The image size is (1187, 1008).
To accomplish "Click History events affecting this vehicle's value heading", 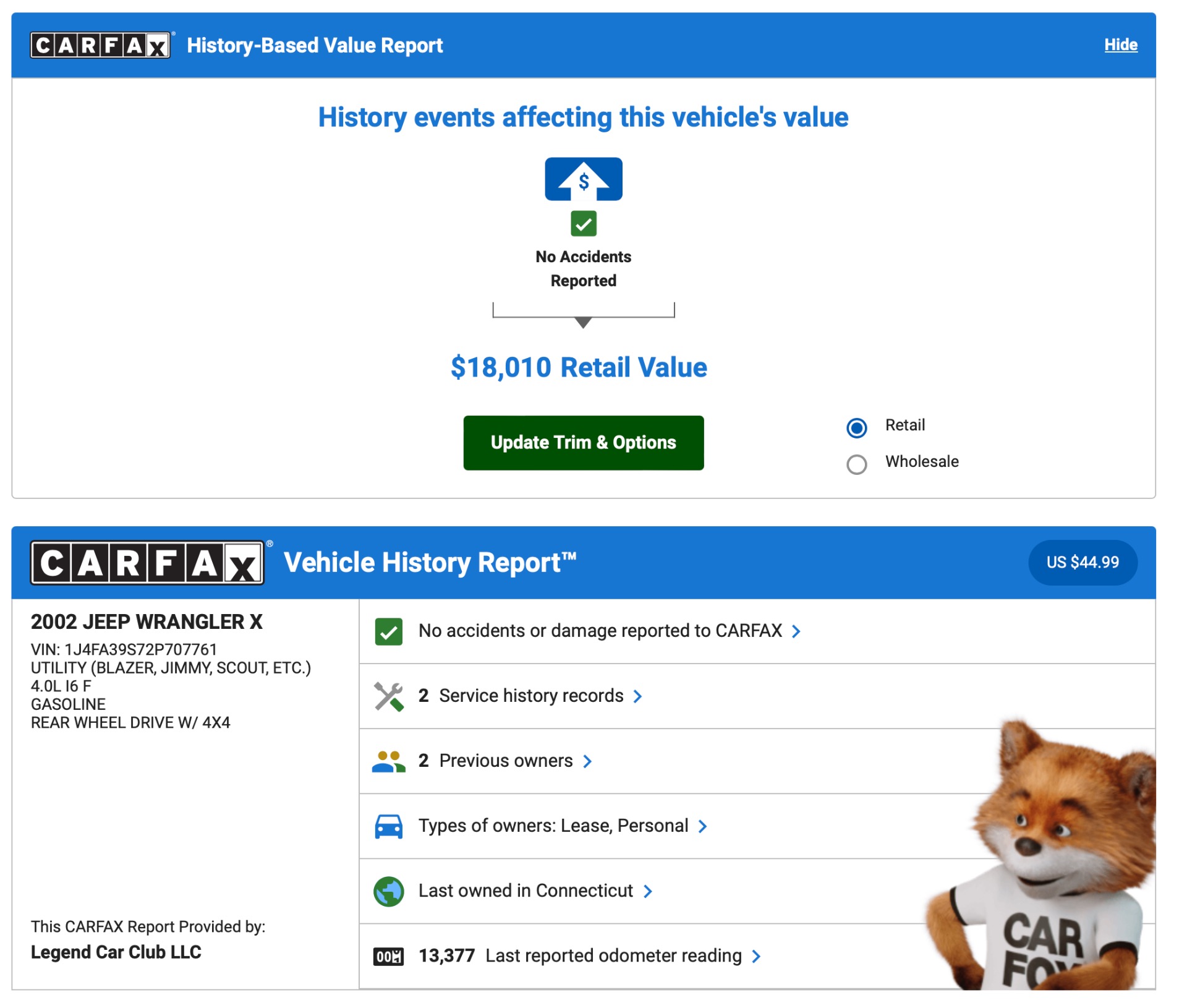I will (583, 117).
